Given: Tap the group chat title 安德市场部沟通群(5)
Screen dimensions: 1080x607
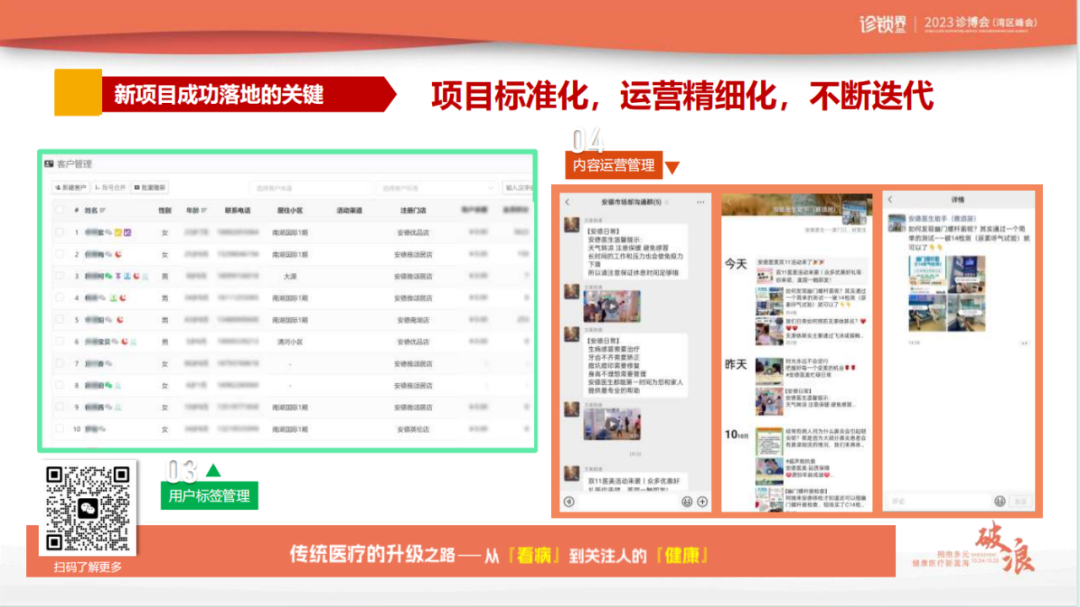Looking at the screenshot, I should 631,202.
